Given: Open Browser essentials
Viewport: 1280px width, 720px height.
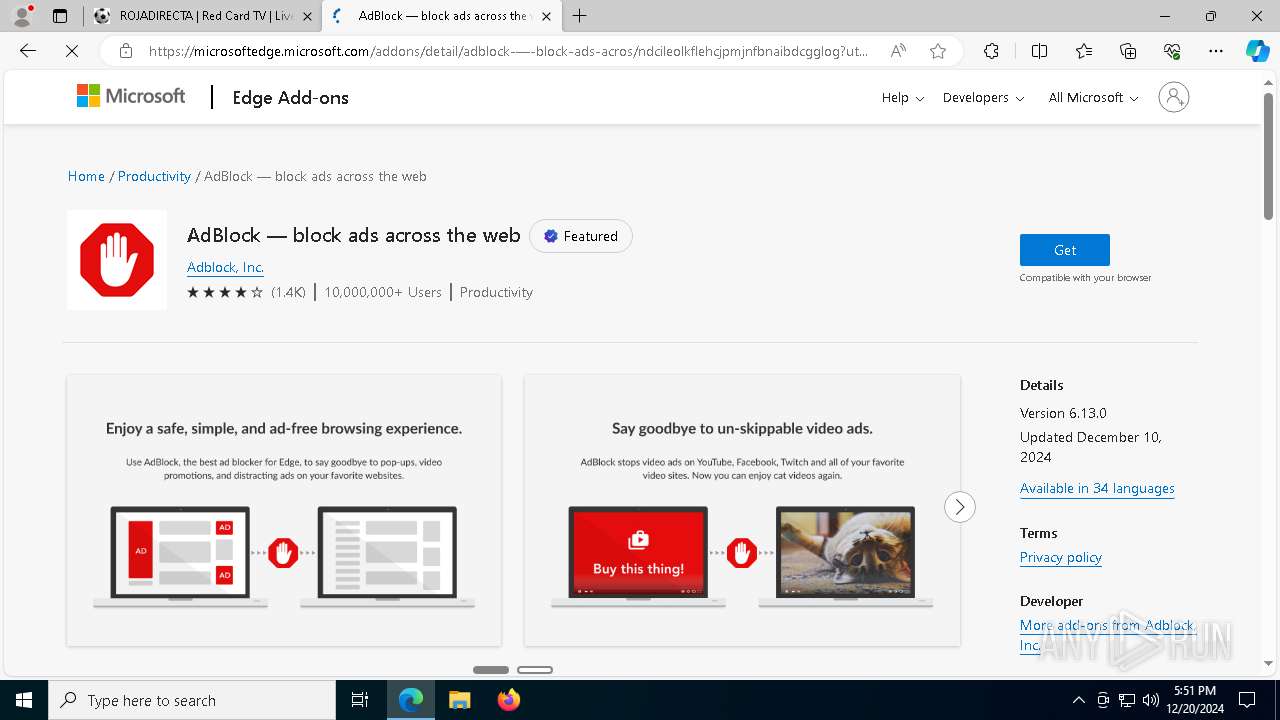Looking at the screenshot, I should [x=1172, y=51].
